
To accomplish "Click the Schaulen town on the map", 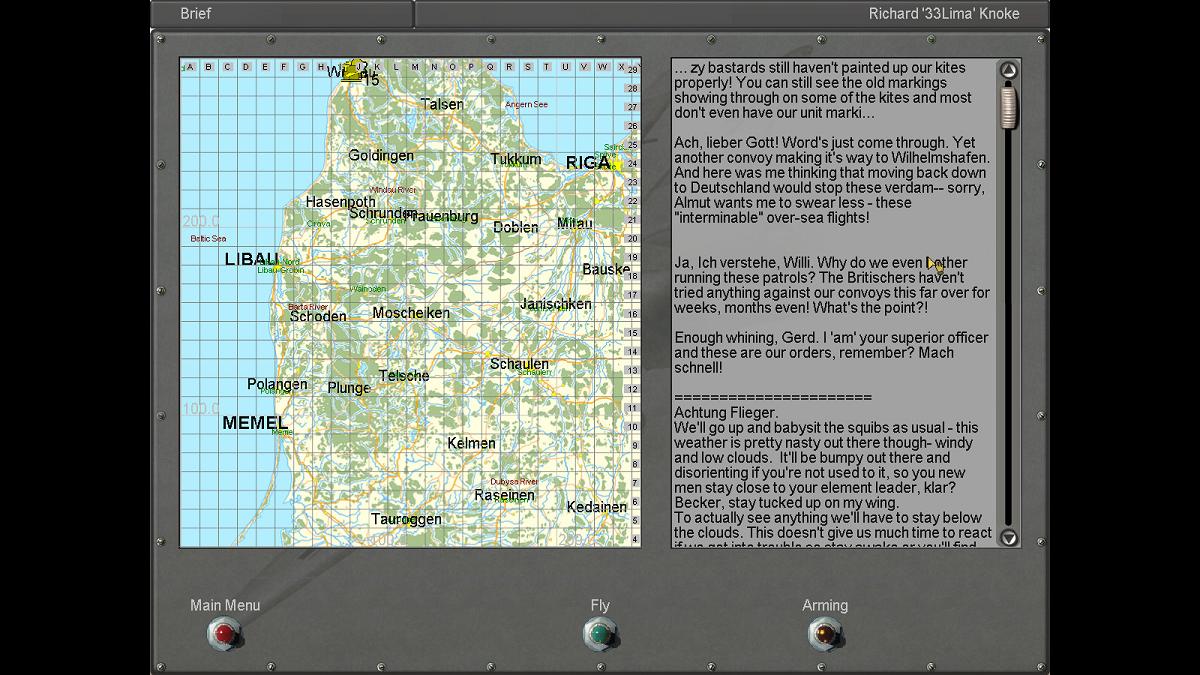I will pyautogui.click(x=519, y=364).
